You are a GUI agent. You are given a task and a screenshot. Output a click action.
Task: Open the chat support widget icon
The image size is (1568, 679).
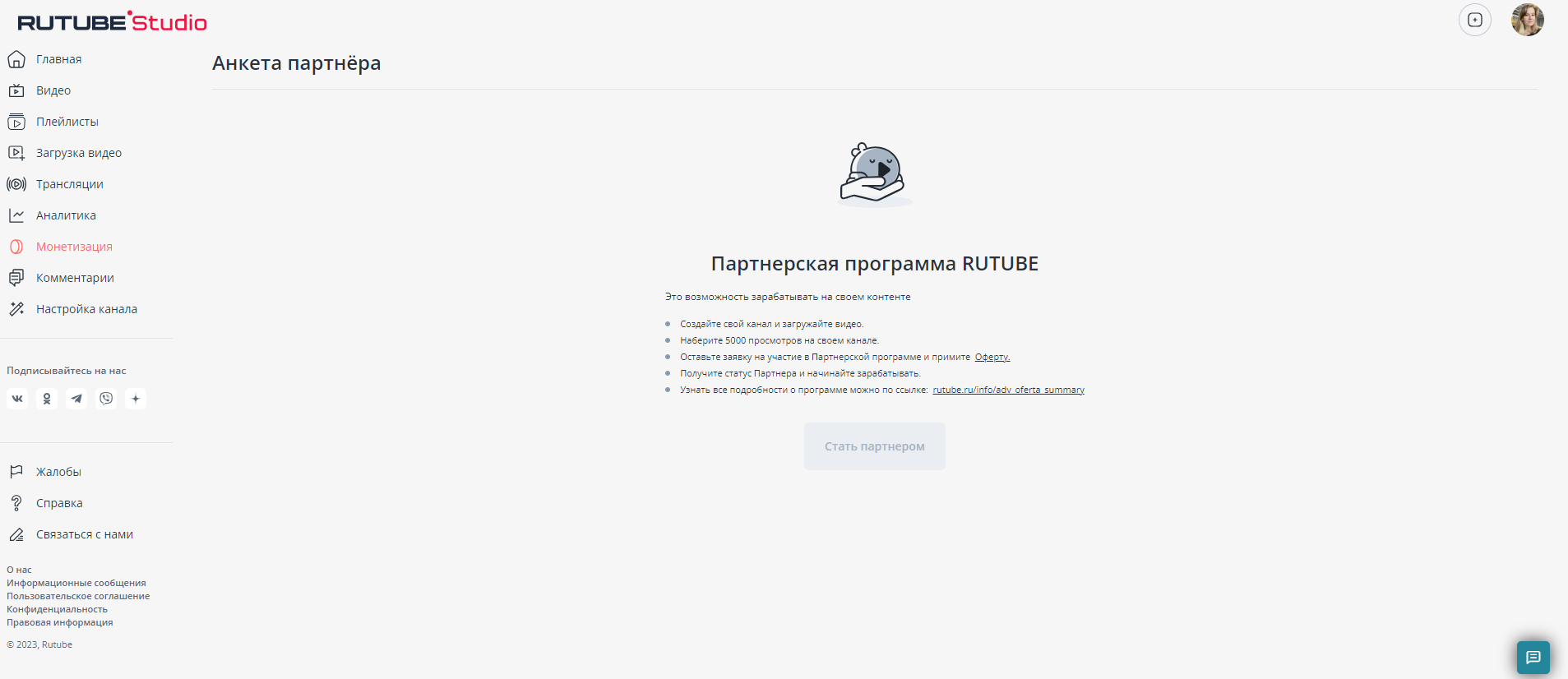1533,658
